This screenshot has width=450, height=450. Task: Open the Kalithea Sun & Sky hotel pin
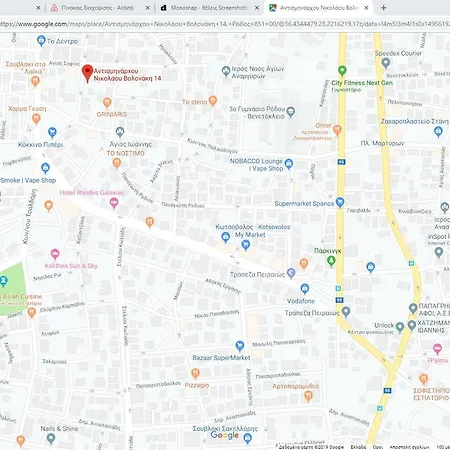55,254
